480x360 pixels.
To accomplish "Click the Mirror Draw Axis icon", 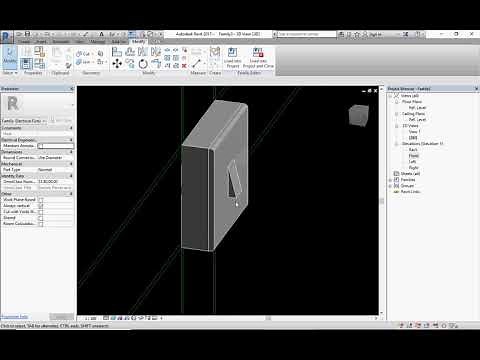I will [x=156, y=52].
